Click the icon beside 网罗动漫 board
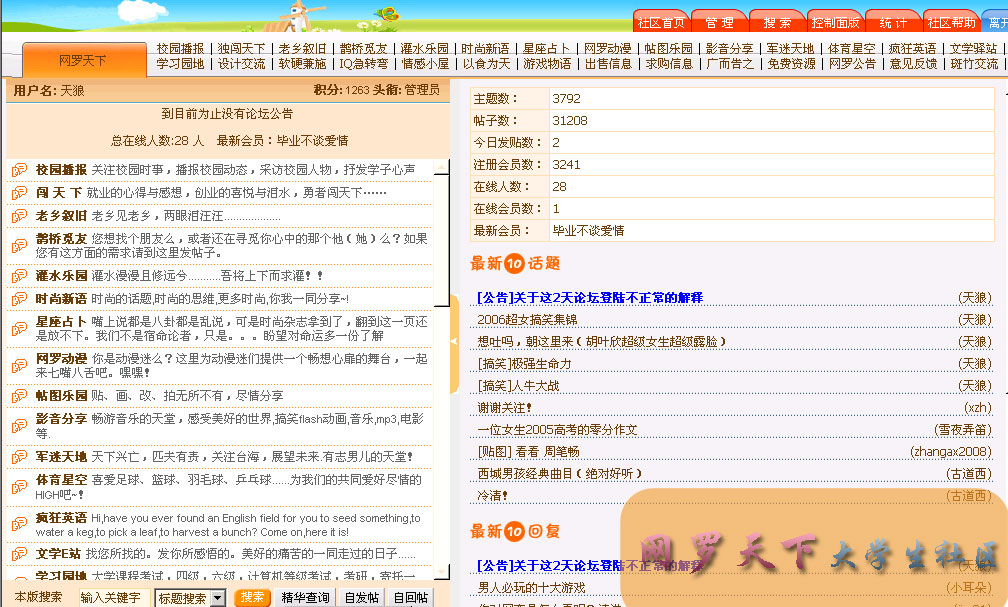This screenshot has width=1008, height=607. (19, 359)
